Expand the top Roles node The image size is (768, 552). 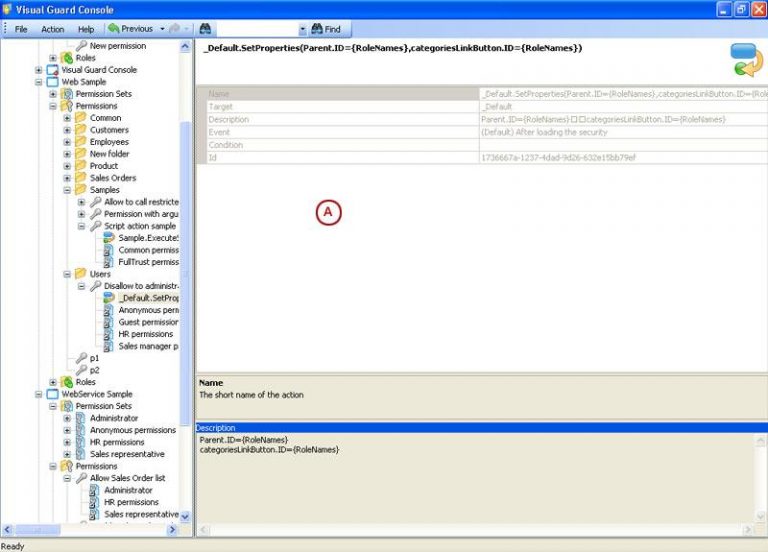(53, 58)
